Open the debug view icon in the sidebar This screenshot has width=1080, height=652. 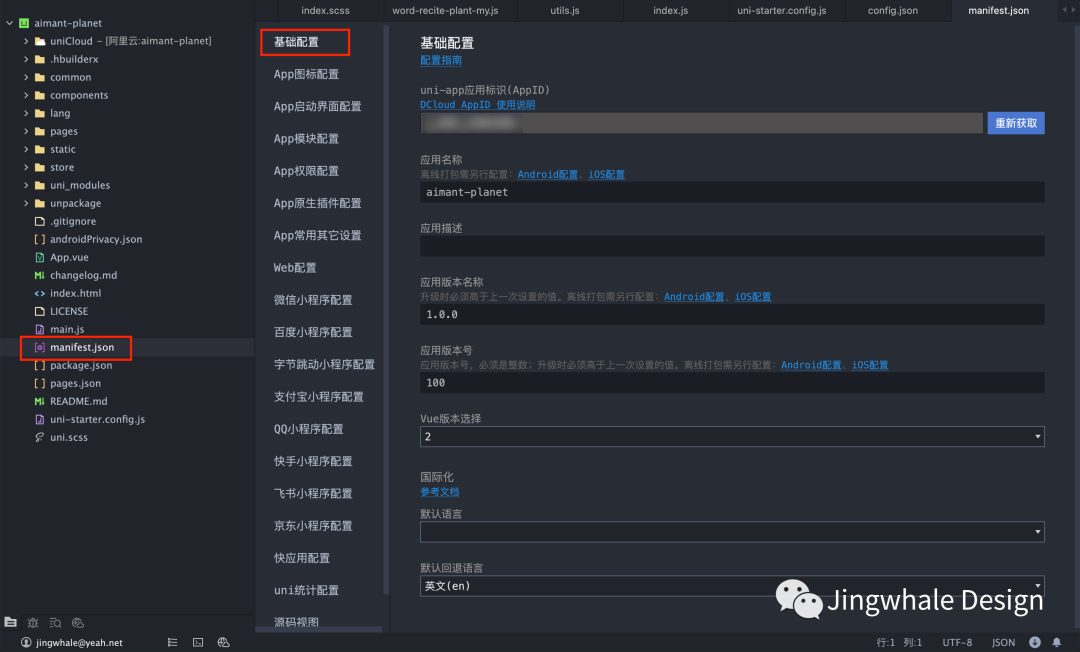[33, 622]
